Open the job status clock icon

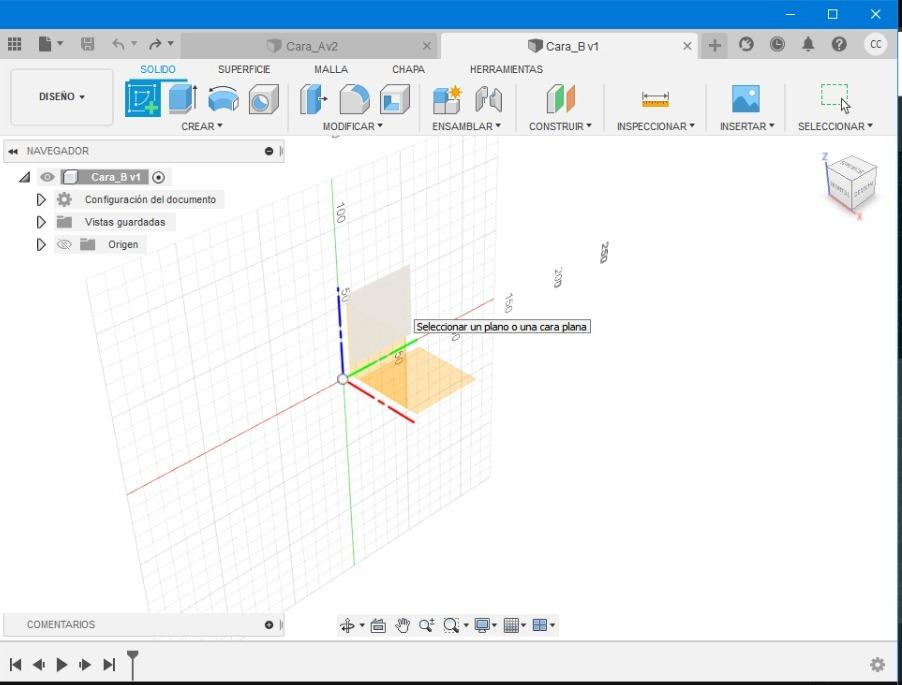click(x=777, y=44)
